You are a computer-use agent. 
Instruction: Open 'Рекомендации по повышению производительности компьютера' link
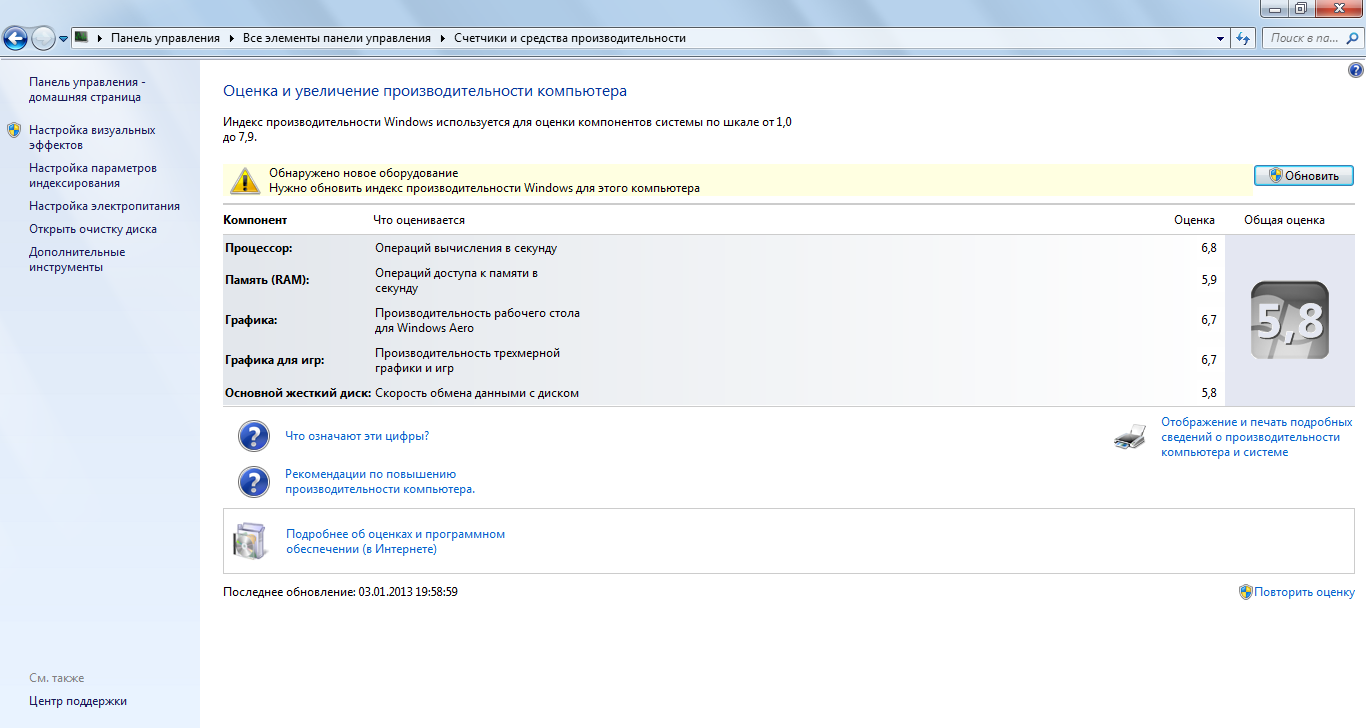[380, 482]
